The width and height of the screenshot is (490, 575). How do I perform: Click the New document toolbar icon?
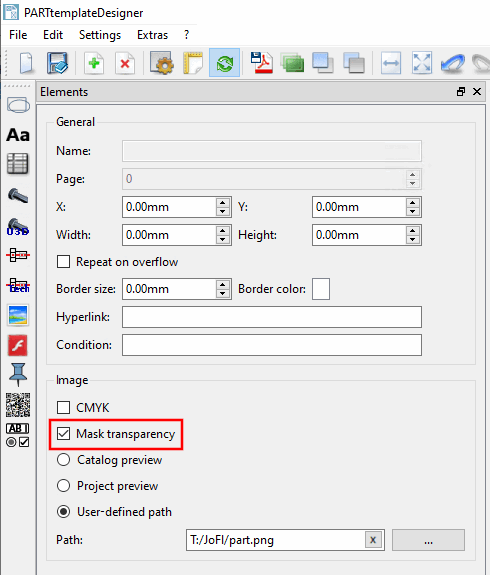(x=26, y=63)
